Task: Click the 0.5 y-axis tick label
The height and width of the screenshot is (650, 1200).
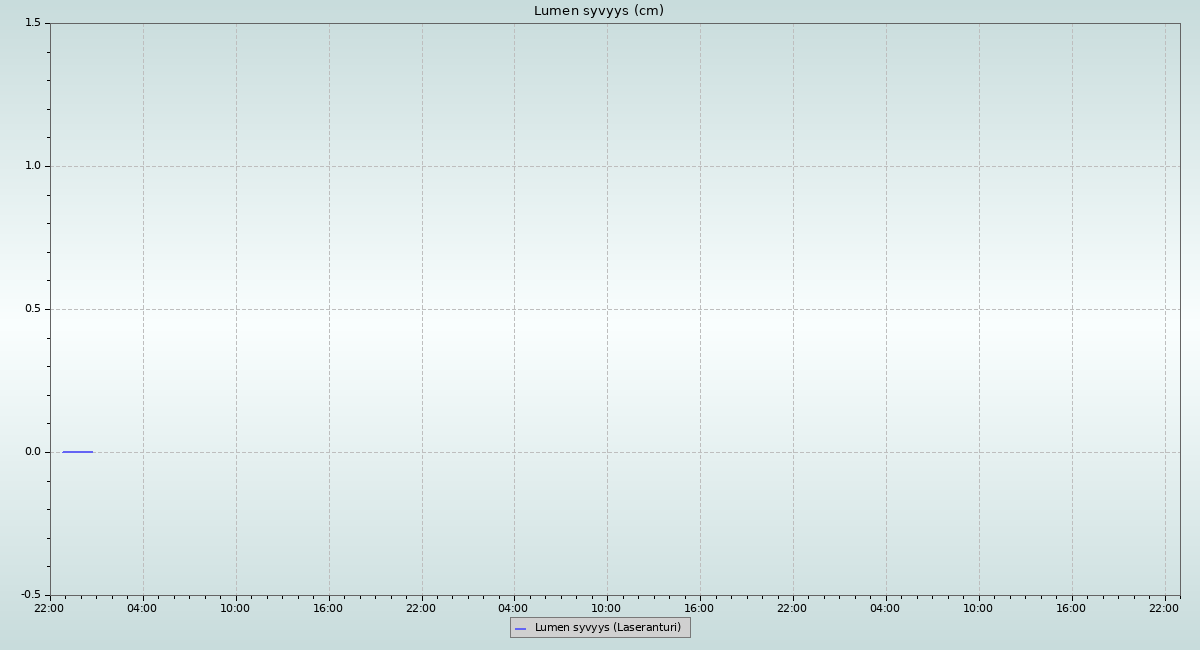Action: tap(33, 309)
